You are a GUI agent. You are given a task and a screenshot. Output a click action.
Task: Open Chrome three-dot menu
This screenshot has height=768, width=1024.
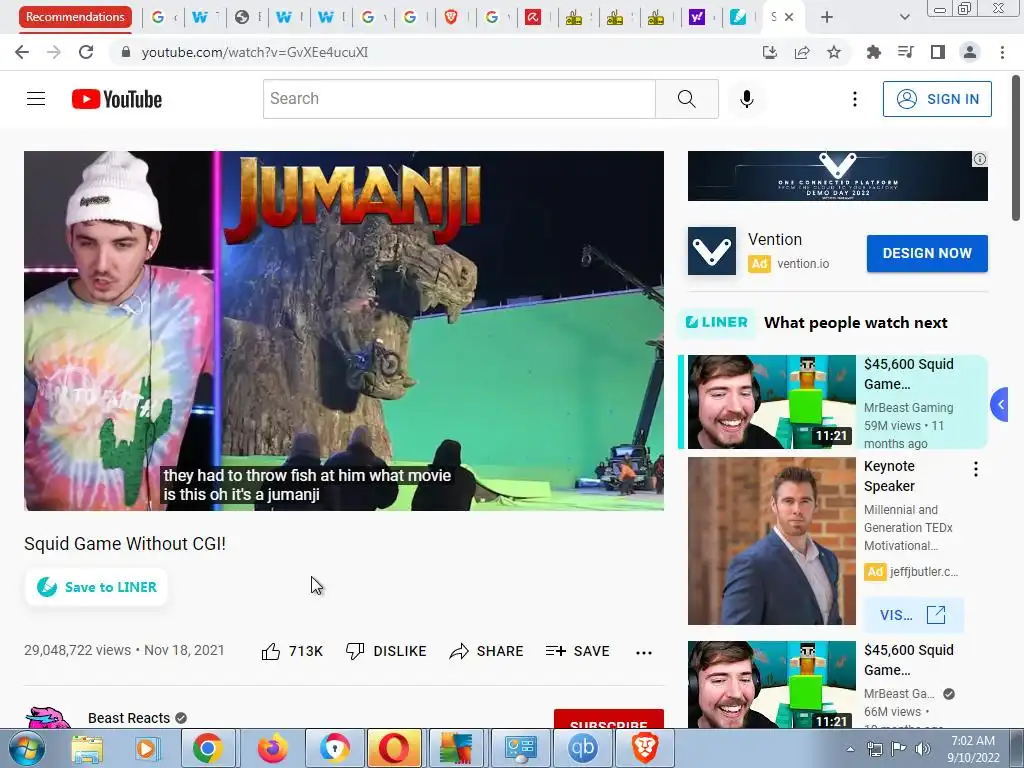click(x=1002, y=52)
